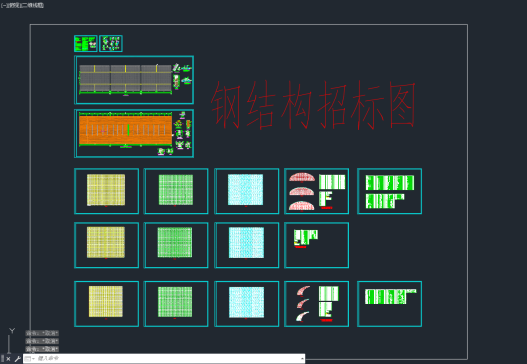527x364 pixels.
Task: Expand command history arrow at command line end
Action: tap(302, 359)
